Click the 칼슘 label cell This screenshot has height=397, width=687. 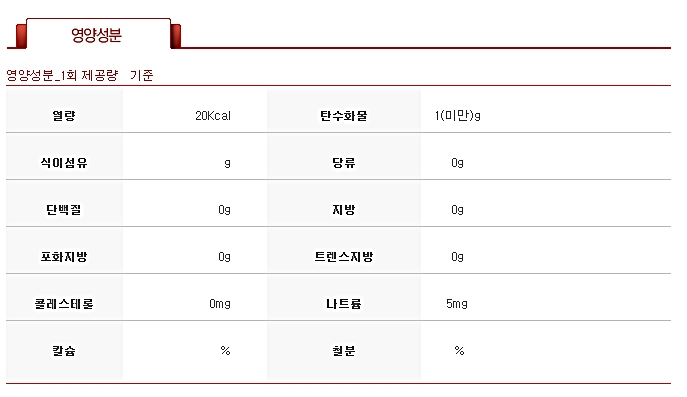point(64,351)
